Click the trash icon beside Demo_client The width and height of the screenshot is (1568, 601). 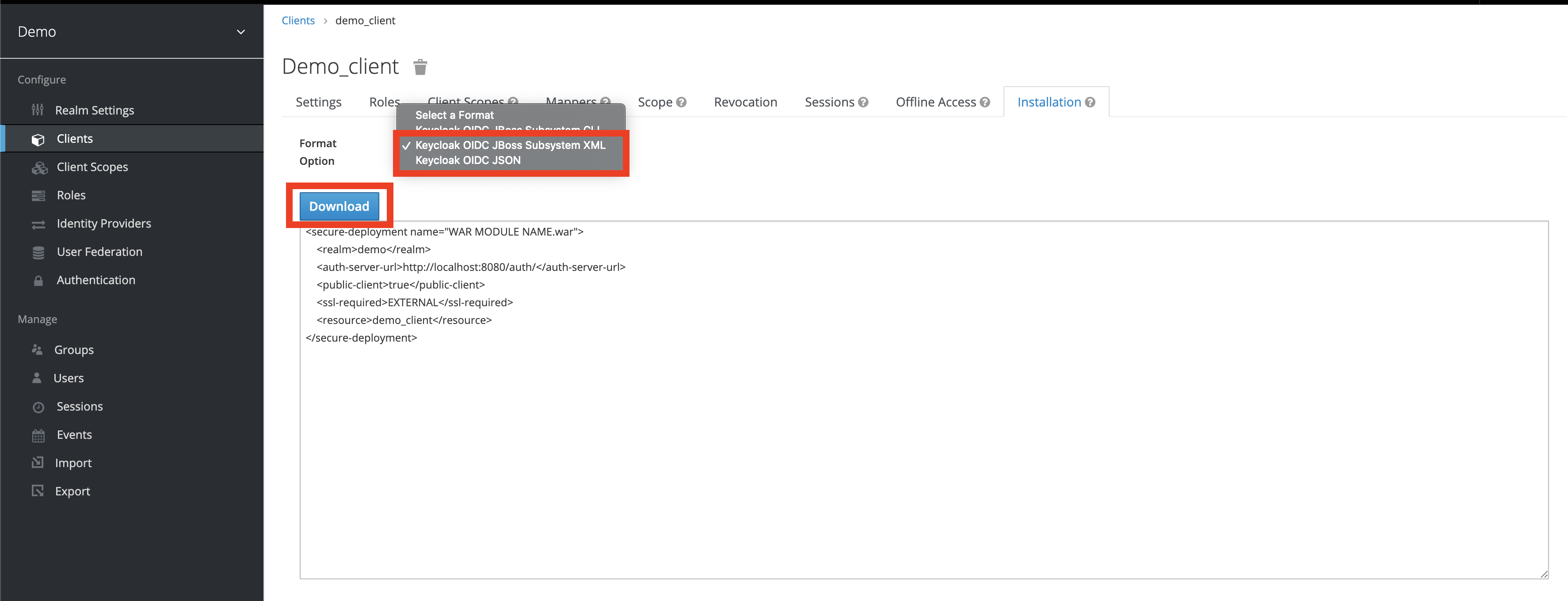tap(420, 67)
